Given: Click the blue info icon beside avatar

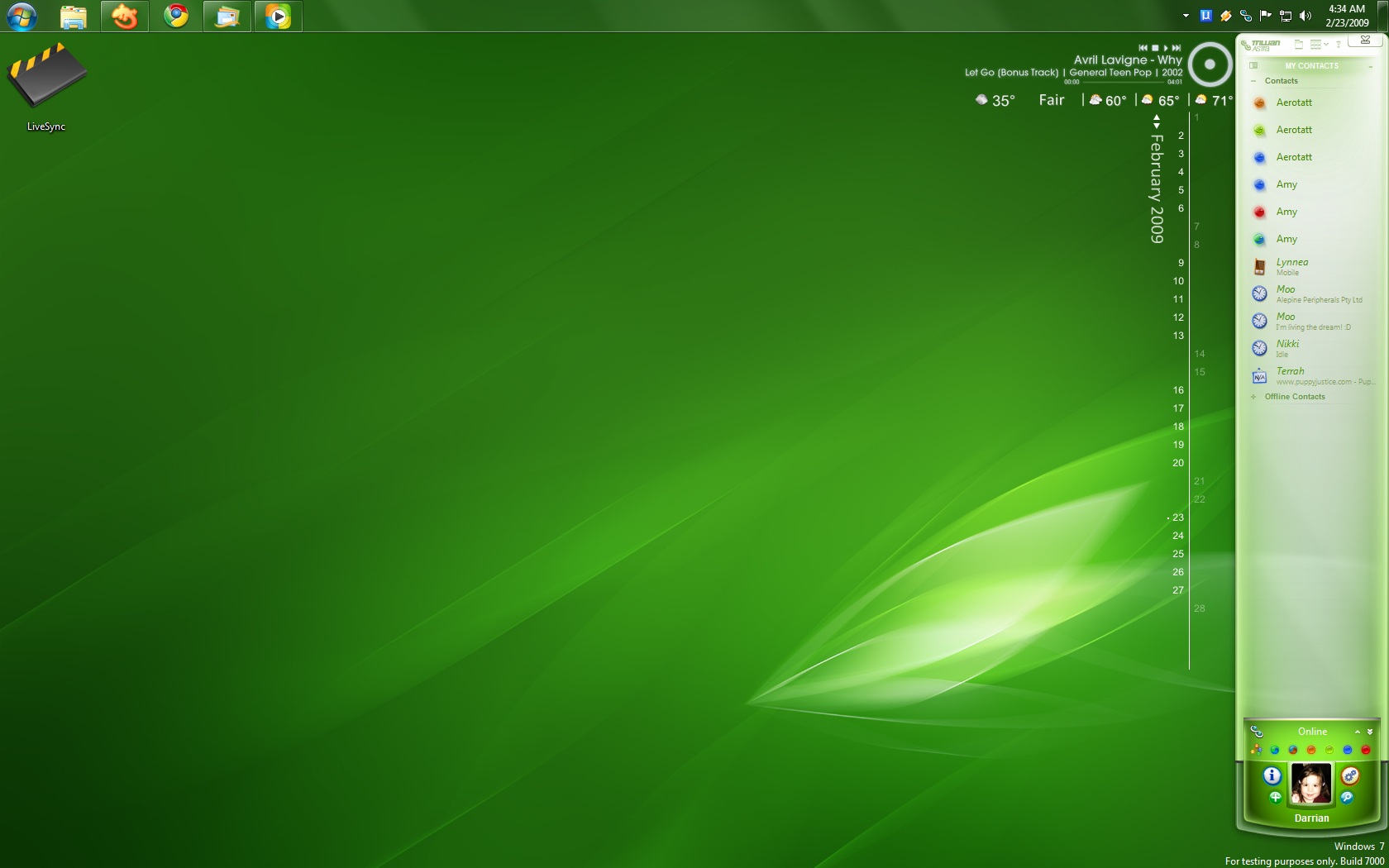Looking at the screenshot, I should pyautogui.click(x=1272, y=775).
